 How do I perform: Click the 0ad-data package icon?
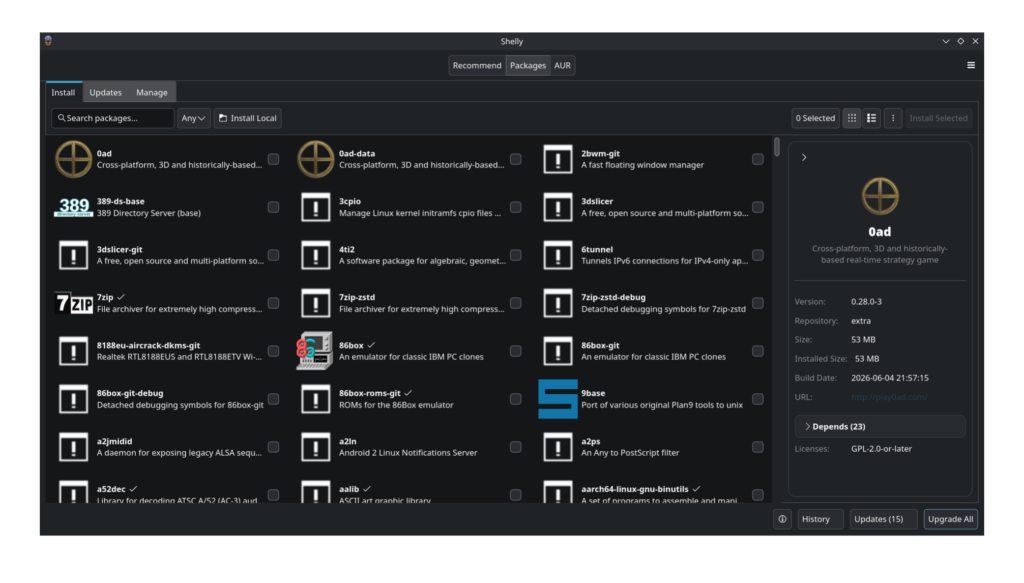point(315,159)
